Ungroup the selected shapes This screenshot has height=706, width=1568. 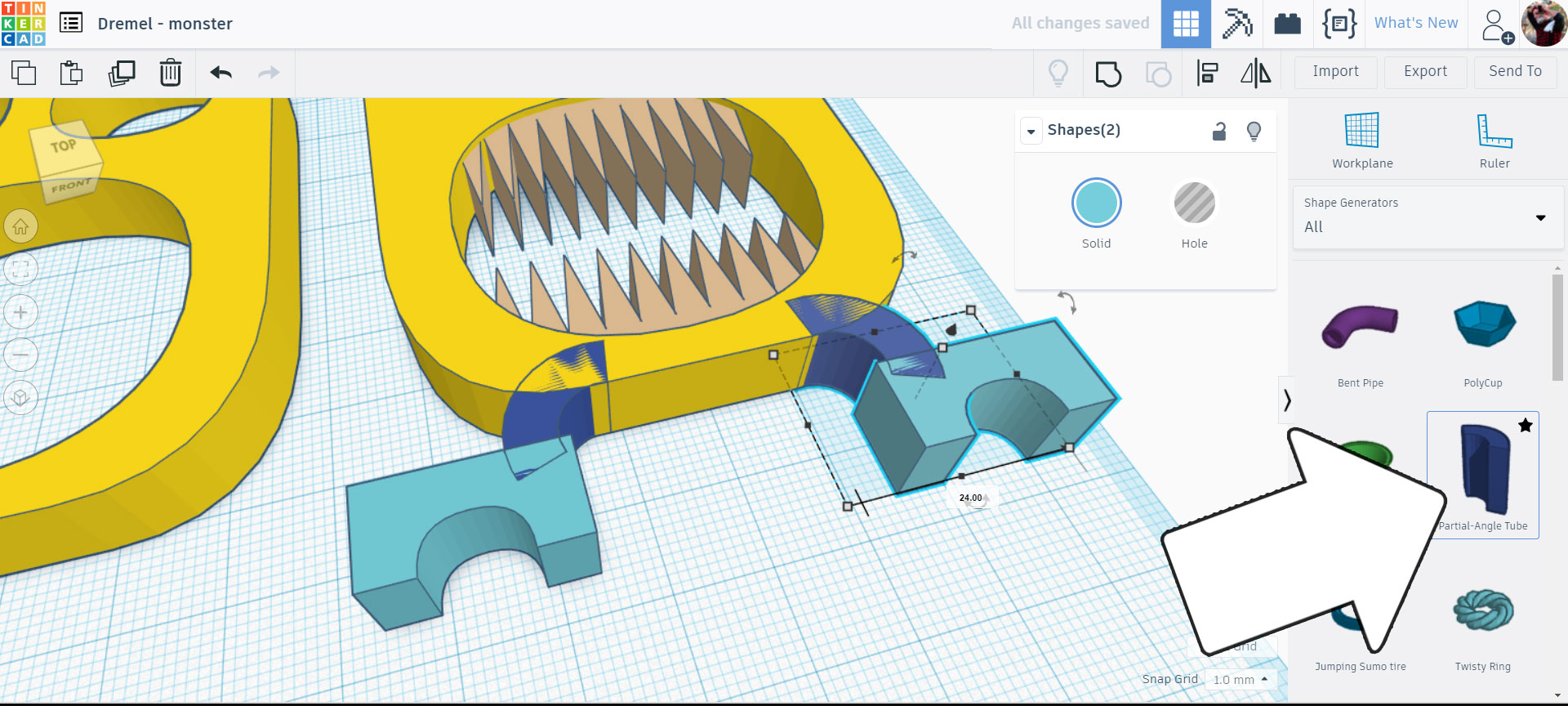coord(1158,74)
